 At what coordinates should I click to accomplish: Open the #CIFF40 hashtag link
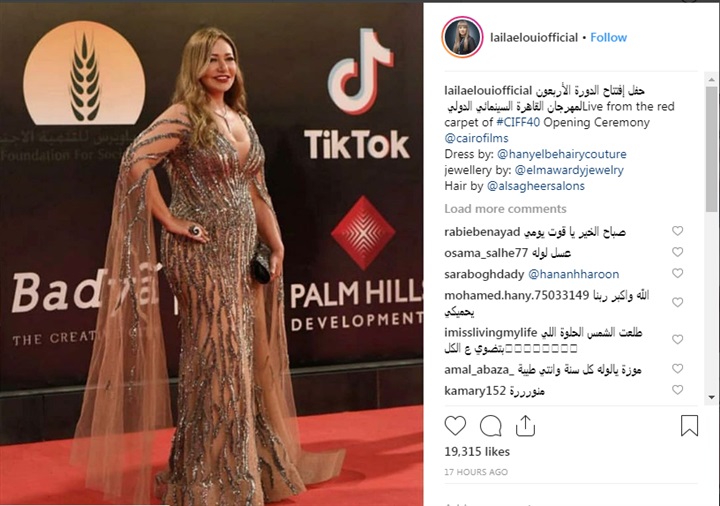pos(518,122)
